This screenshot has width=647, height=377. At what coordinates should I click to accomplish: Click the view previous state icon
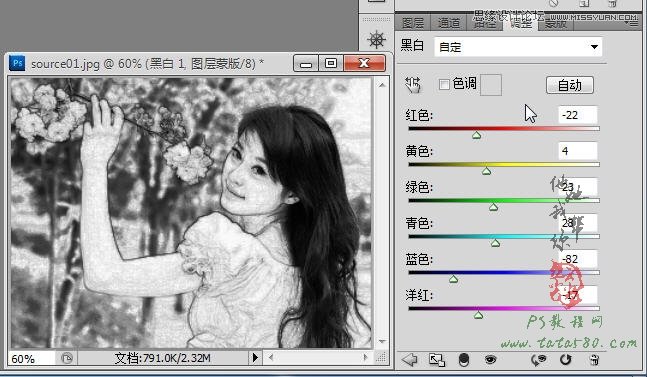click(538, 360)
